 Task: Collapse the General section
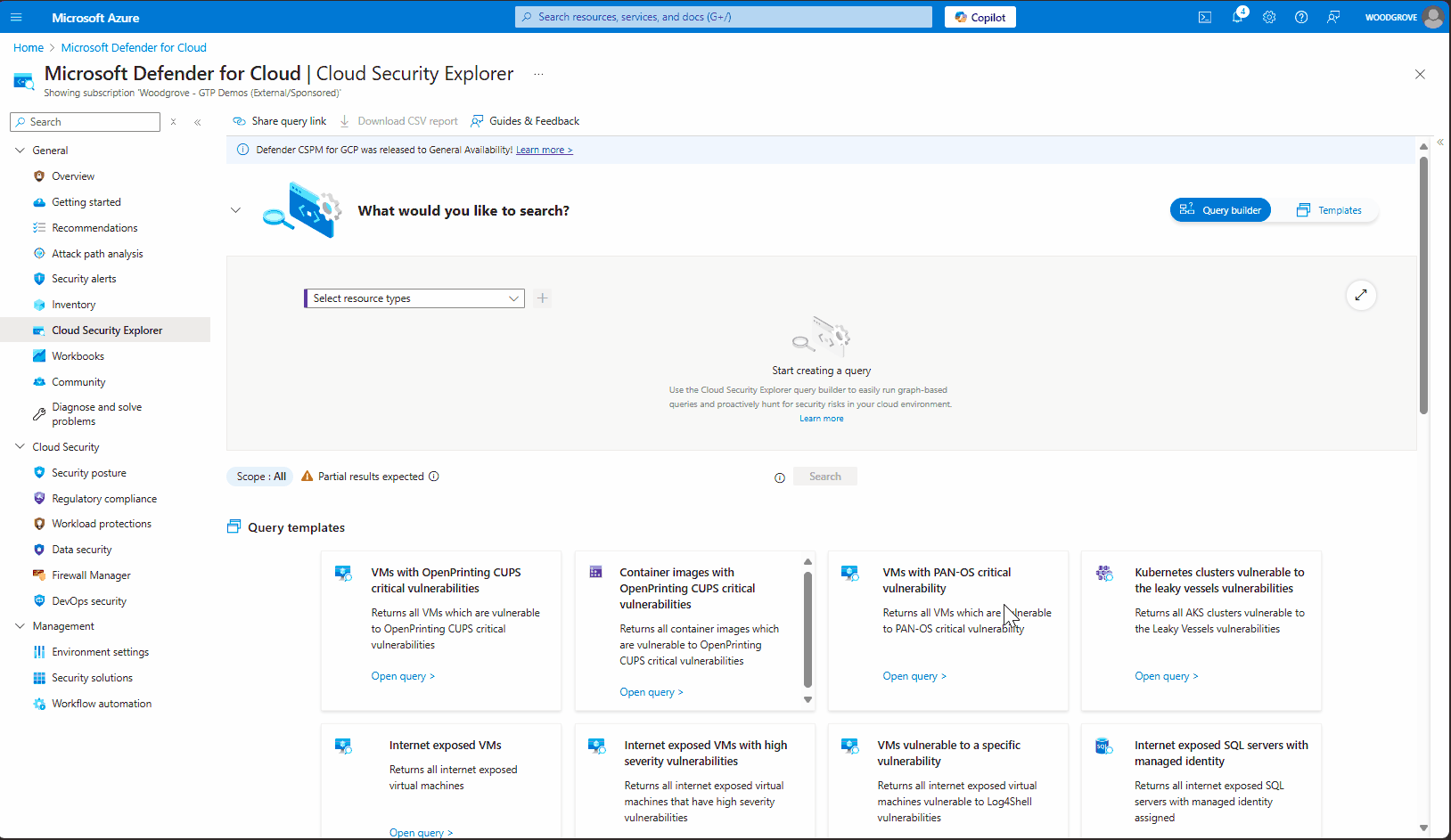pos(20,151)
